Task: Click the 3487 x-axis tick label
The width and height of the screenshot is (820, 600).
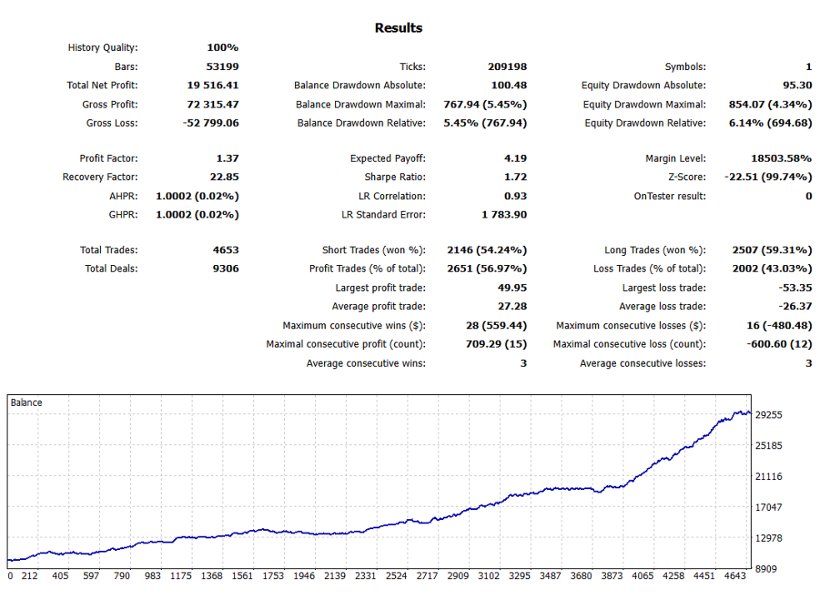Action: 550,576
